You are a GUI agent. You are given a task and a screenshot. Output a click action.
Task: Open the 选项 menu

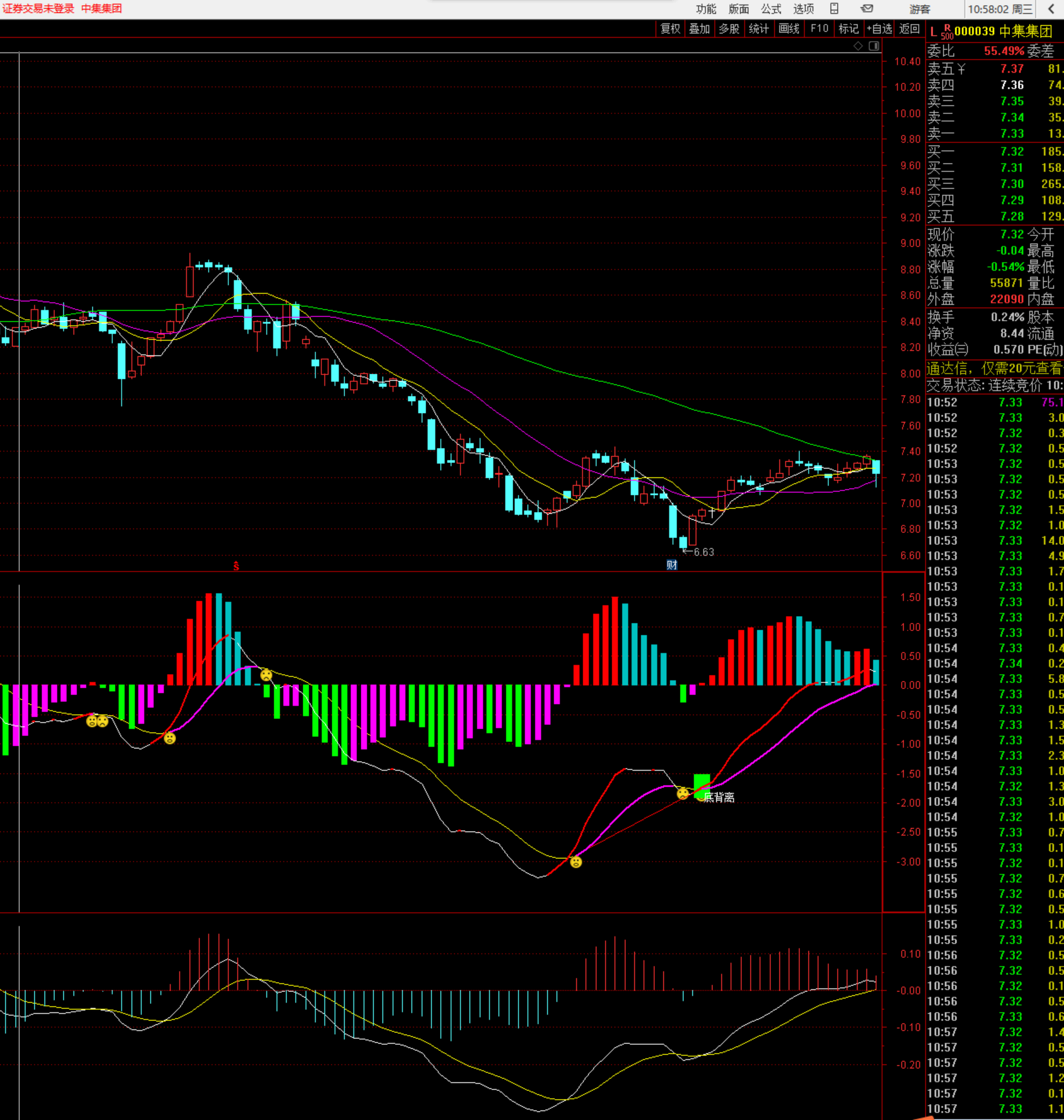point(803,9)
